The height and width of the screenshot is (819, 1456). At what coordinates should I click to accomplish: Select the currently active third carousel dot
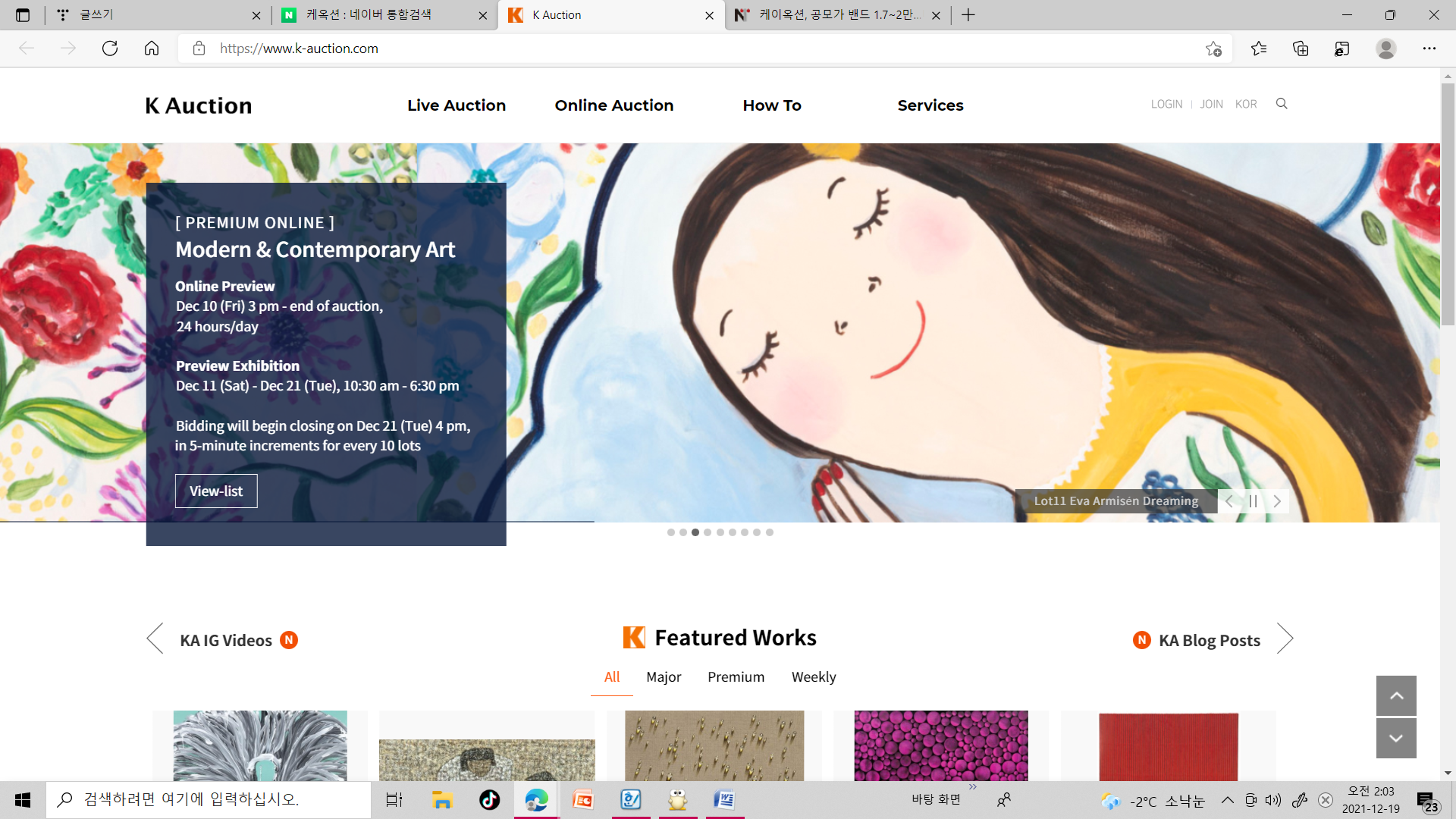pos(695,532)
